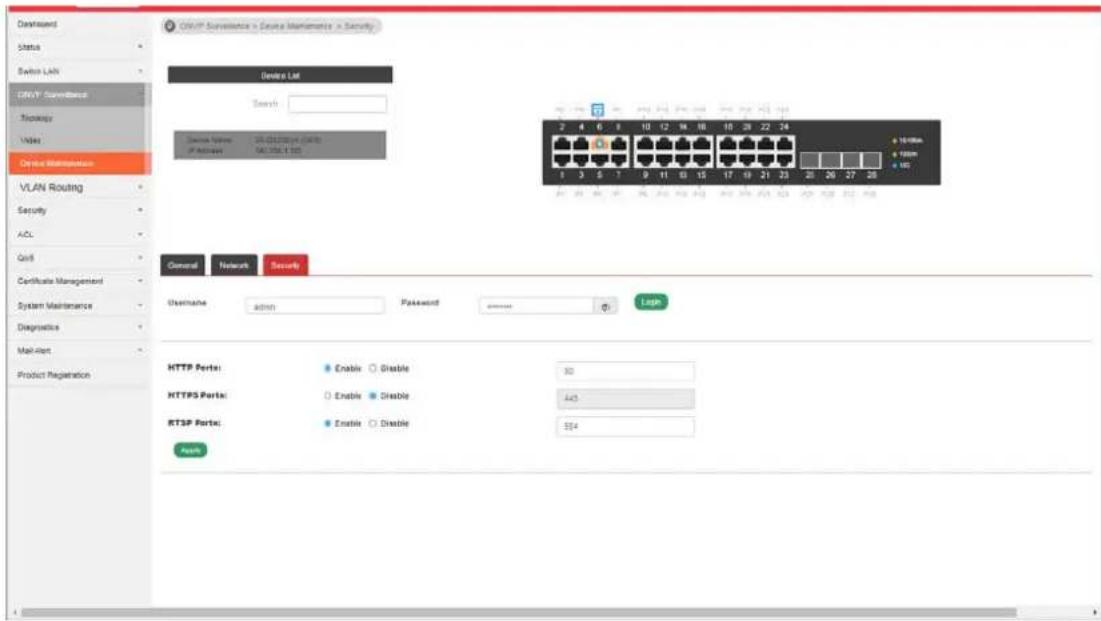Image resolution: width=1101 pixels, height=621 pixels.
Task: Select port 8 on the switch panel
Action: click(x=619, y=144)
